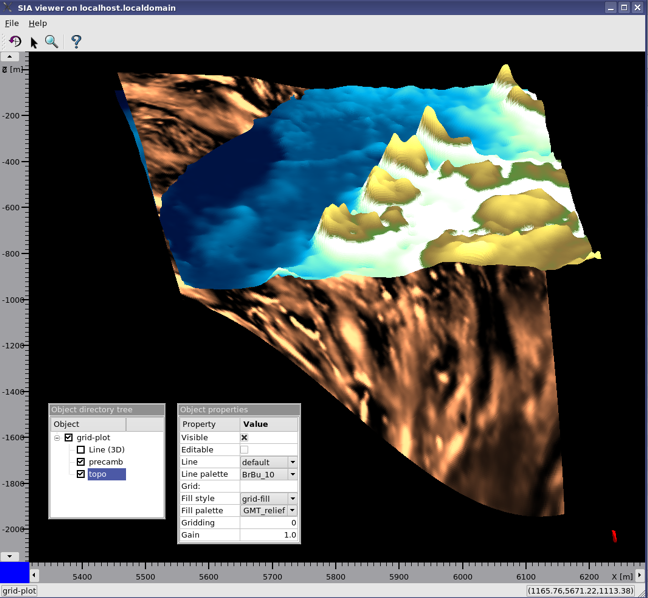Viewport: 648px width, 598px height.
Task: Select the arrow pointer tool
Action: 33,42
